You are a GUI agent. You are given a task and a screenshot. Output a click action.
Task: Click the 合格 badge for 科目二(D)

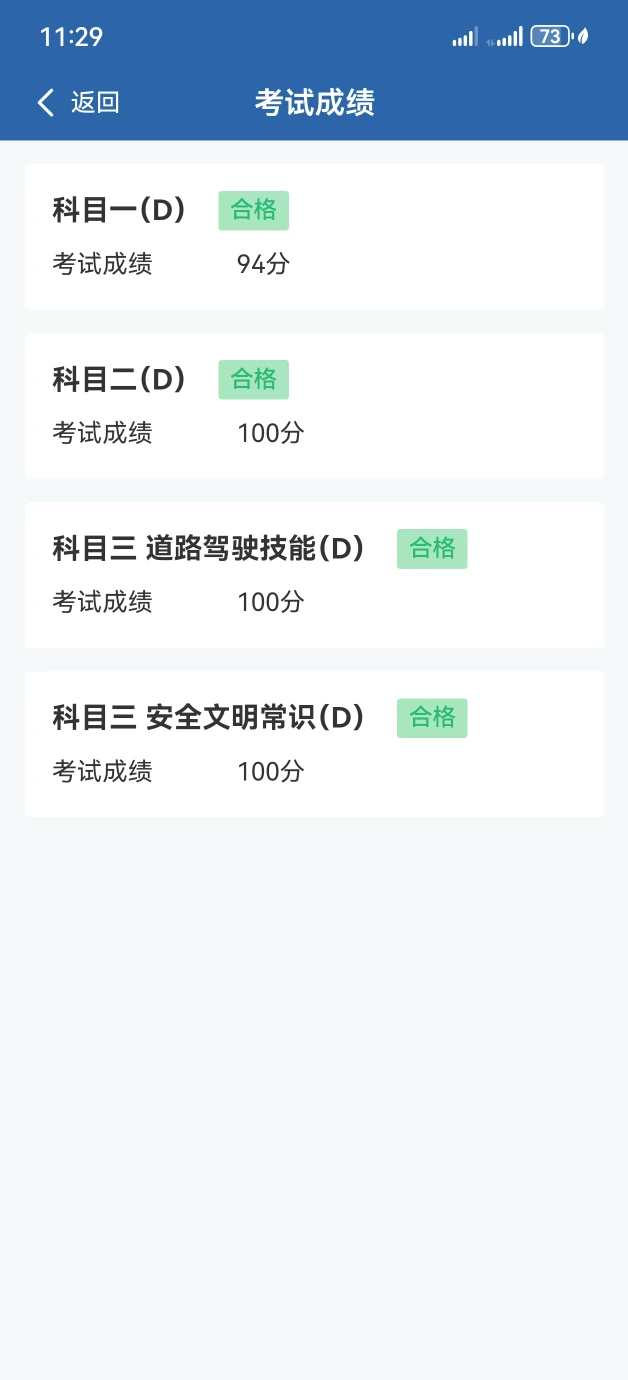tap(254, 379)
